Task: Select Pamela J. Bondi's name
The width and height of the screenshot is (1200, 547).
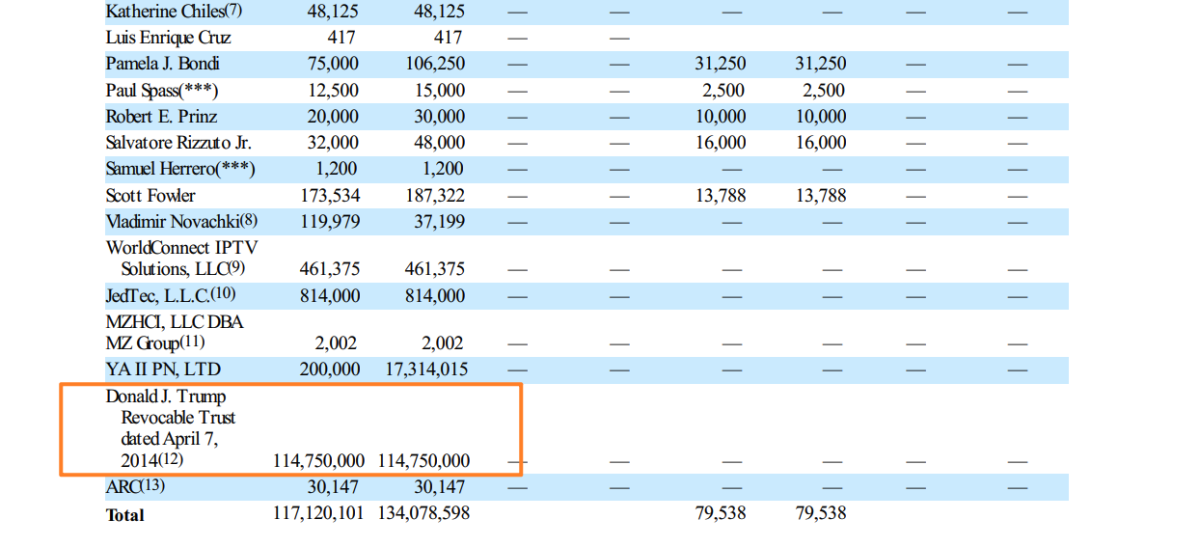Action: (163, 63)
